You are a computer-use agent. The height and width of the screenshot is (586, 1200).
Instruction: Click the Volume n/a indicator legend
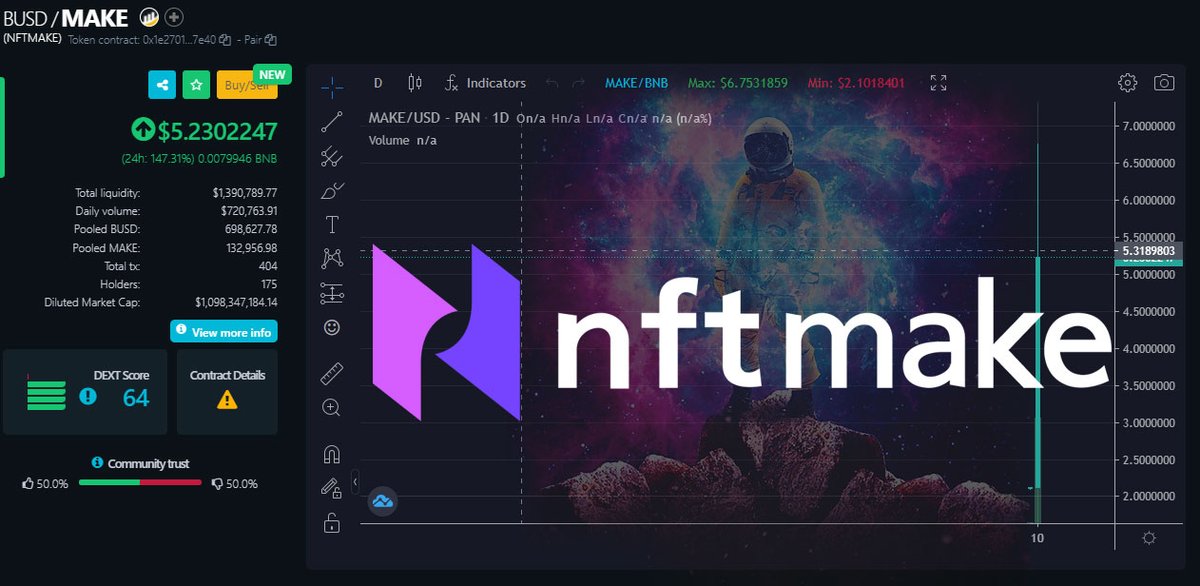click(x=403, y=140)
